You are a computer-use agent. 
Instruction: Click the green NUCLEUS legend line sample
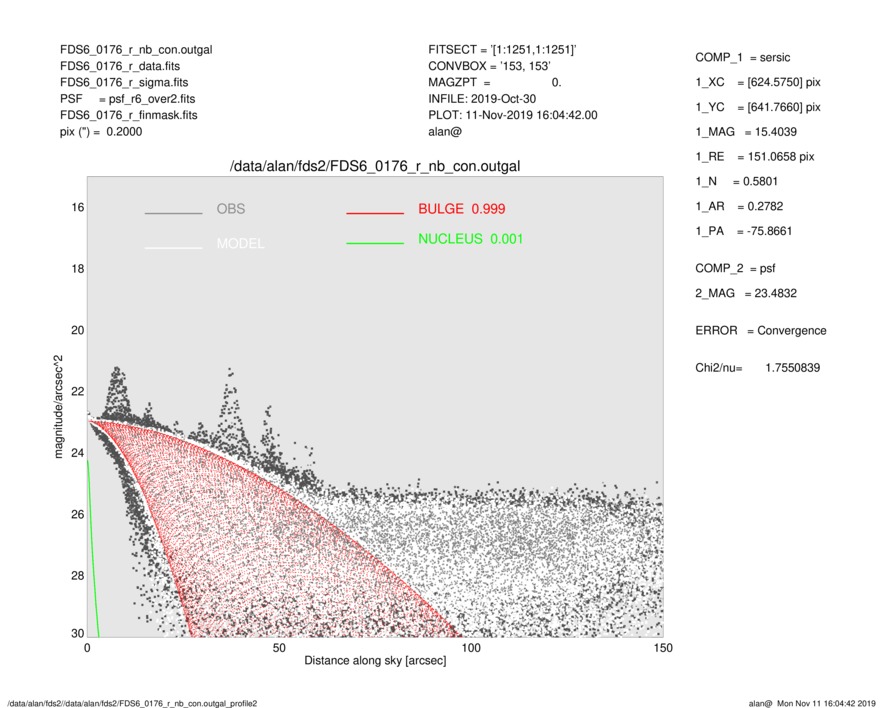click(x=375, y=243)
